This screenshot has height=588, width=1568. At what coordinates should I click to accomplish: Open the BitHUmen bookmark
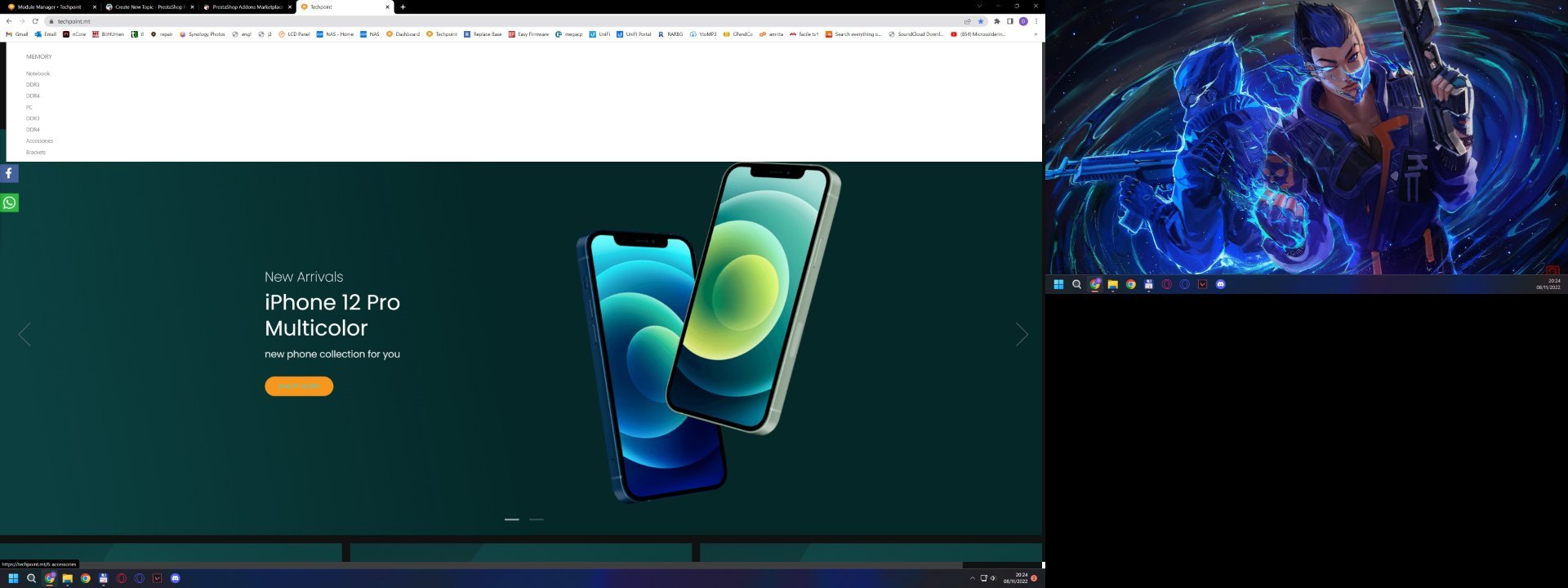pos(108,34)
